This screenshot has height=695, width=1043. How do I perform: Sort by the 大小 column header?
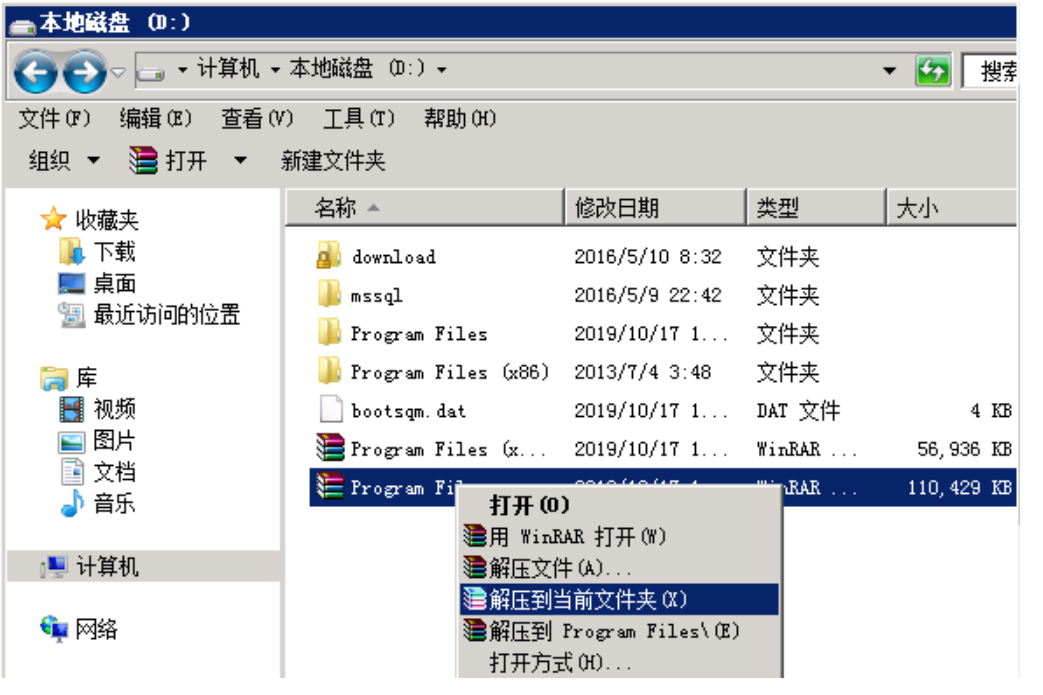953,208
